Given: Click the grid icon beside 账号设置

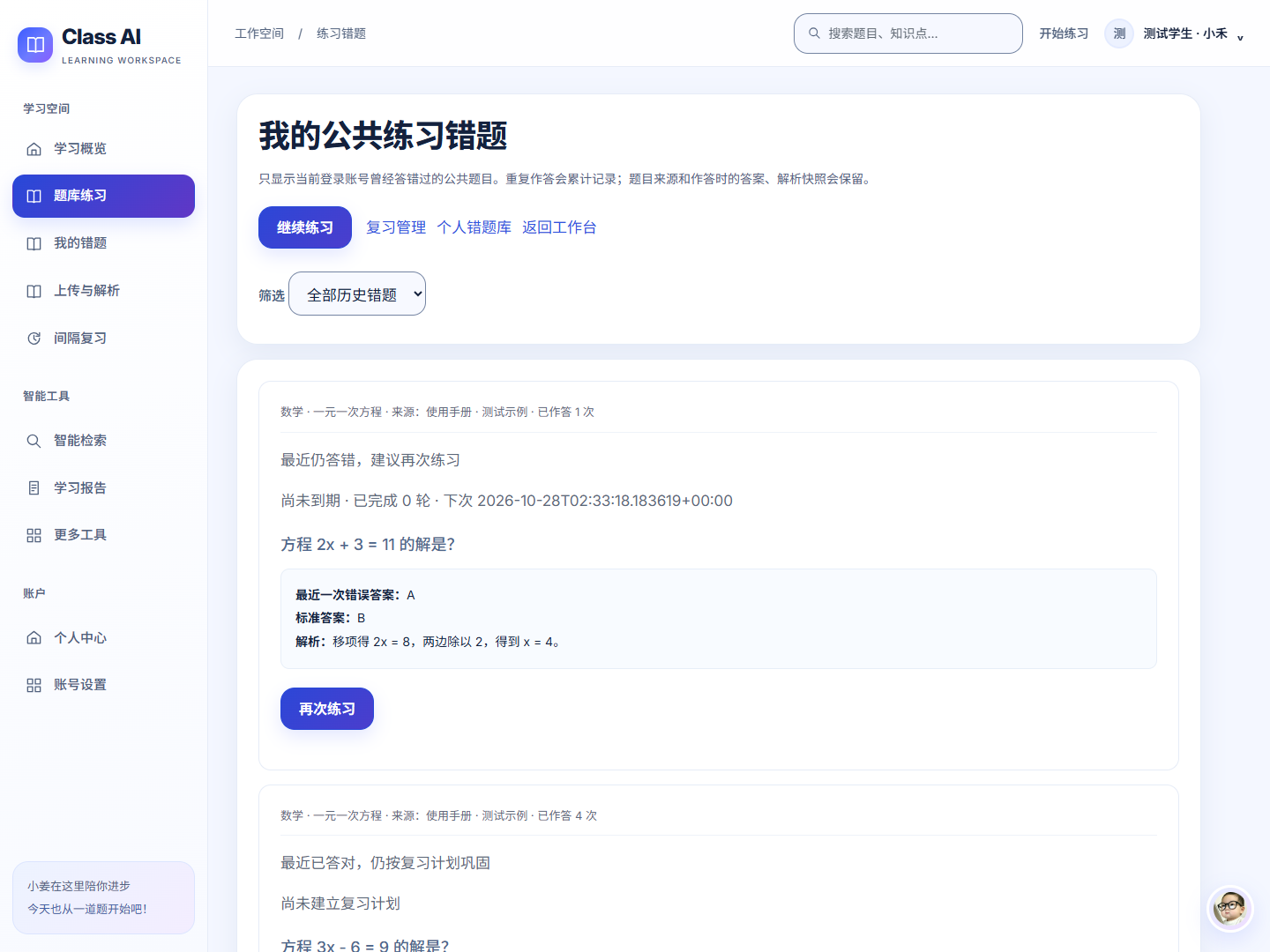Looking at the screenshot, I should (34, 685).
